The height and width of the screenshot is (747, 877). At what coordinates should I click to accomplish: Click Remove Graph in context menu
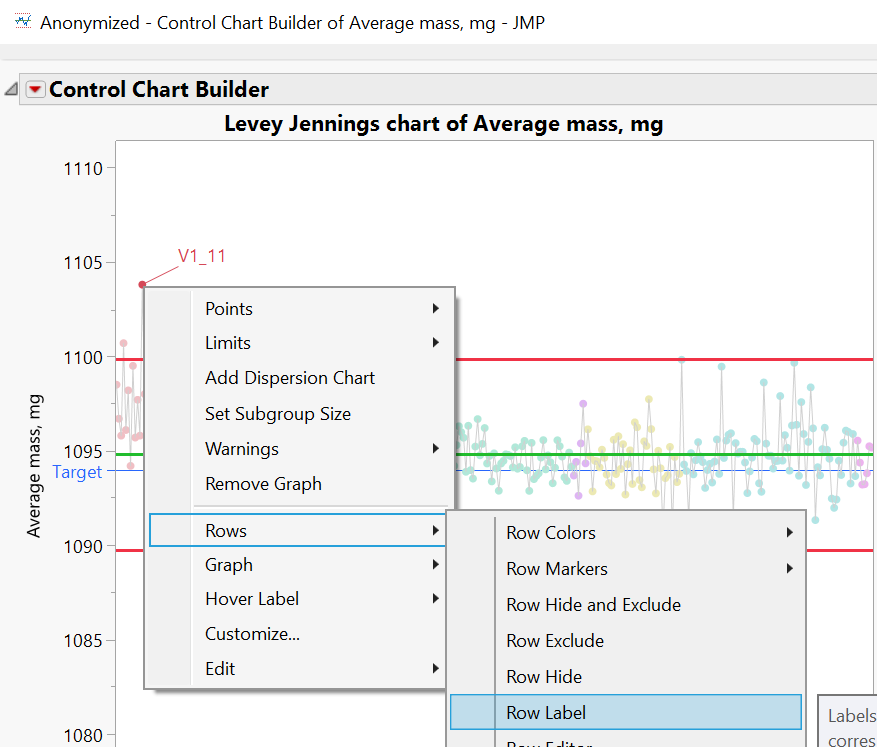pos(263,484)
